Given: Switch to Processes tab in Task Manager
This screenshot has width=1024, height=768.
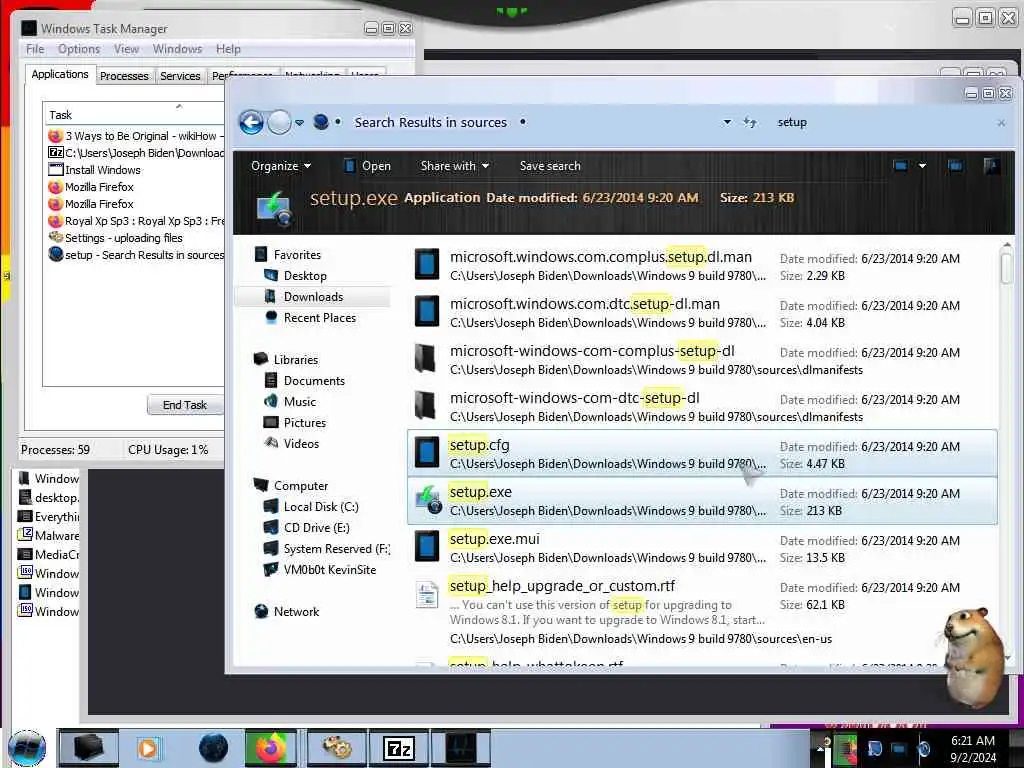Looking at the screenshot, I should tap(124, 76).
